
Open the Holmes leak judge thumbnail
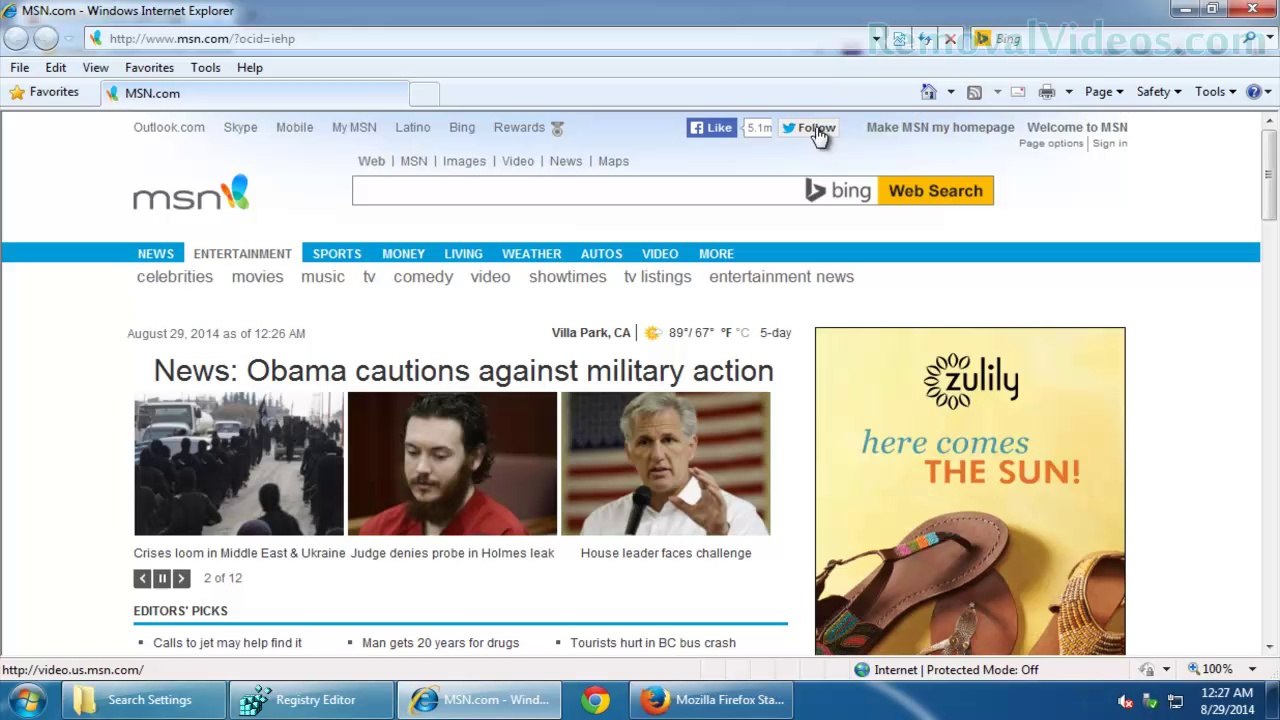(x=452, y=464)
